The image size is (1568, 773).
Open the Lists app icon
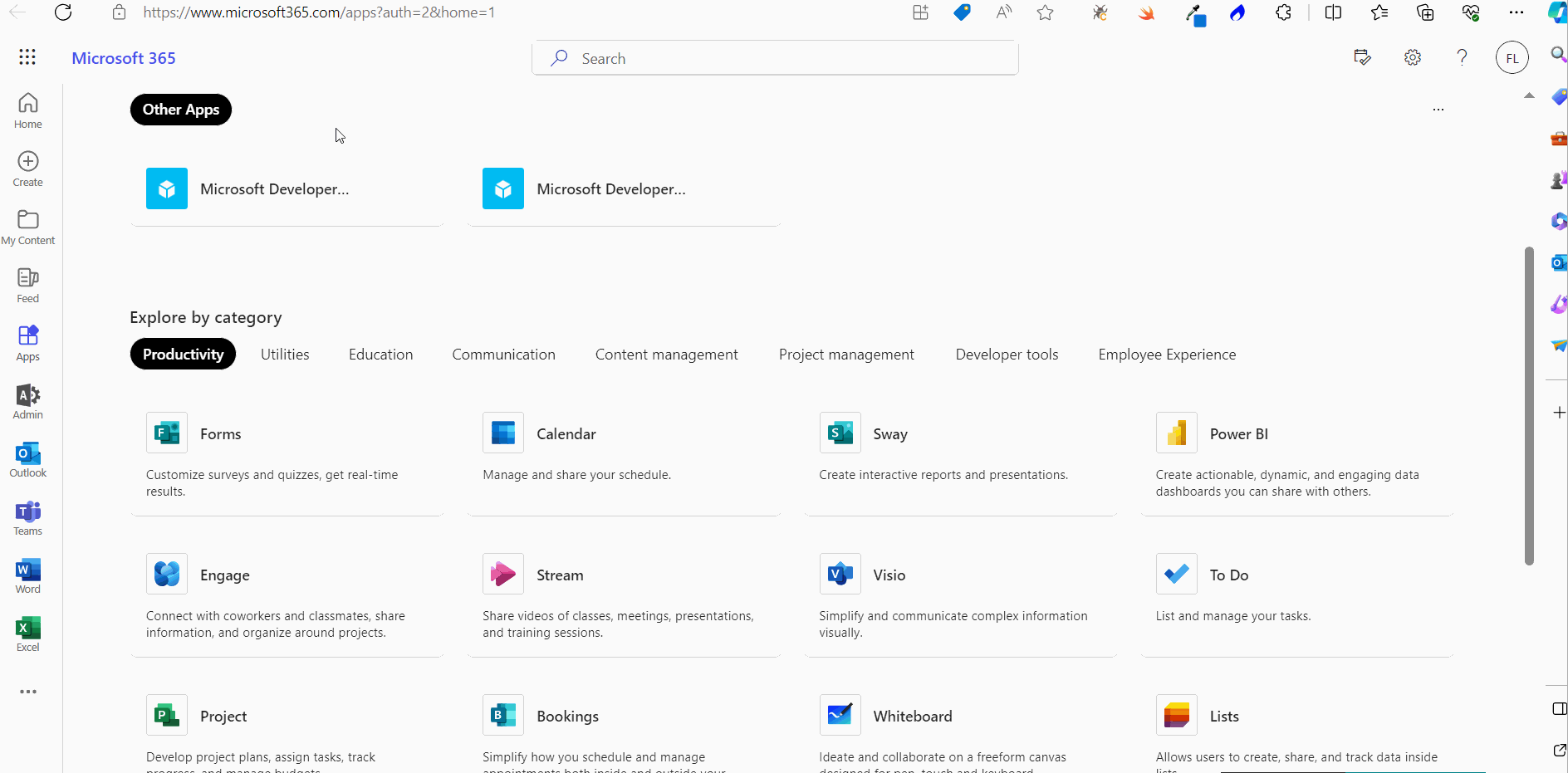pos(1177,715)
